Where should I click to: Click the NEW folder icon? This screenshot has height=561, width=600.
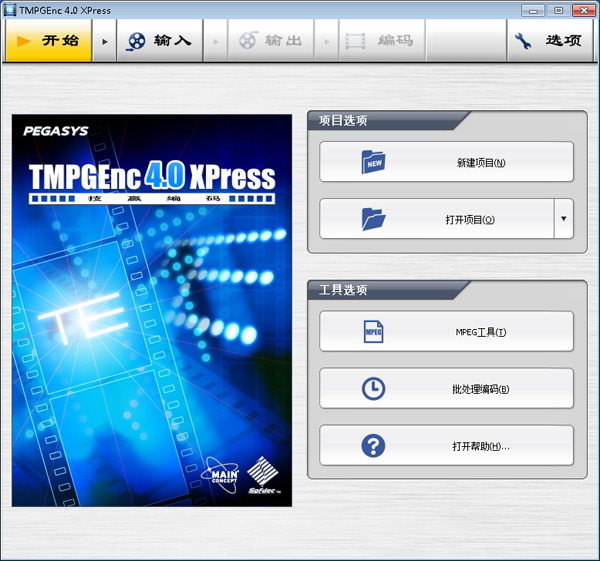click(x=373, y=161)
